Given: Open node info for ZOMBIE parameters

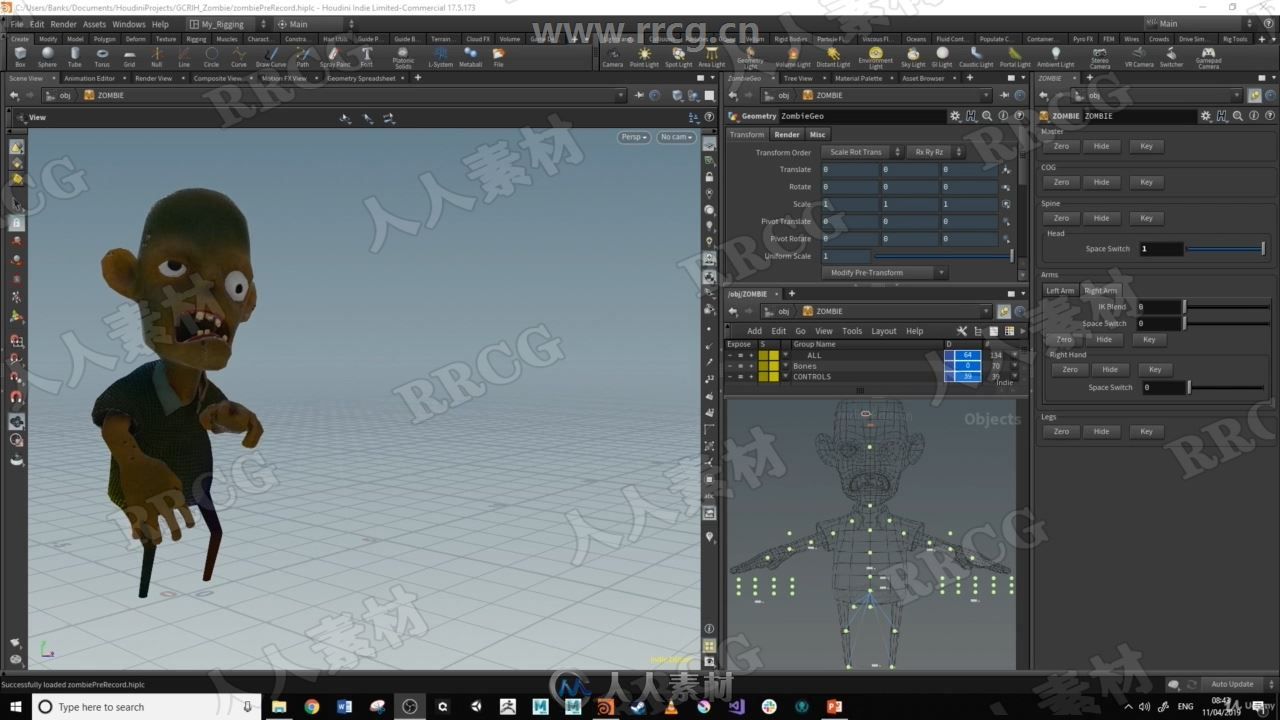Looking at the screenshot, I should coord(1253,116).
